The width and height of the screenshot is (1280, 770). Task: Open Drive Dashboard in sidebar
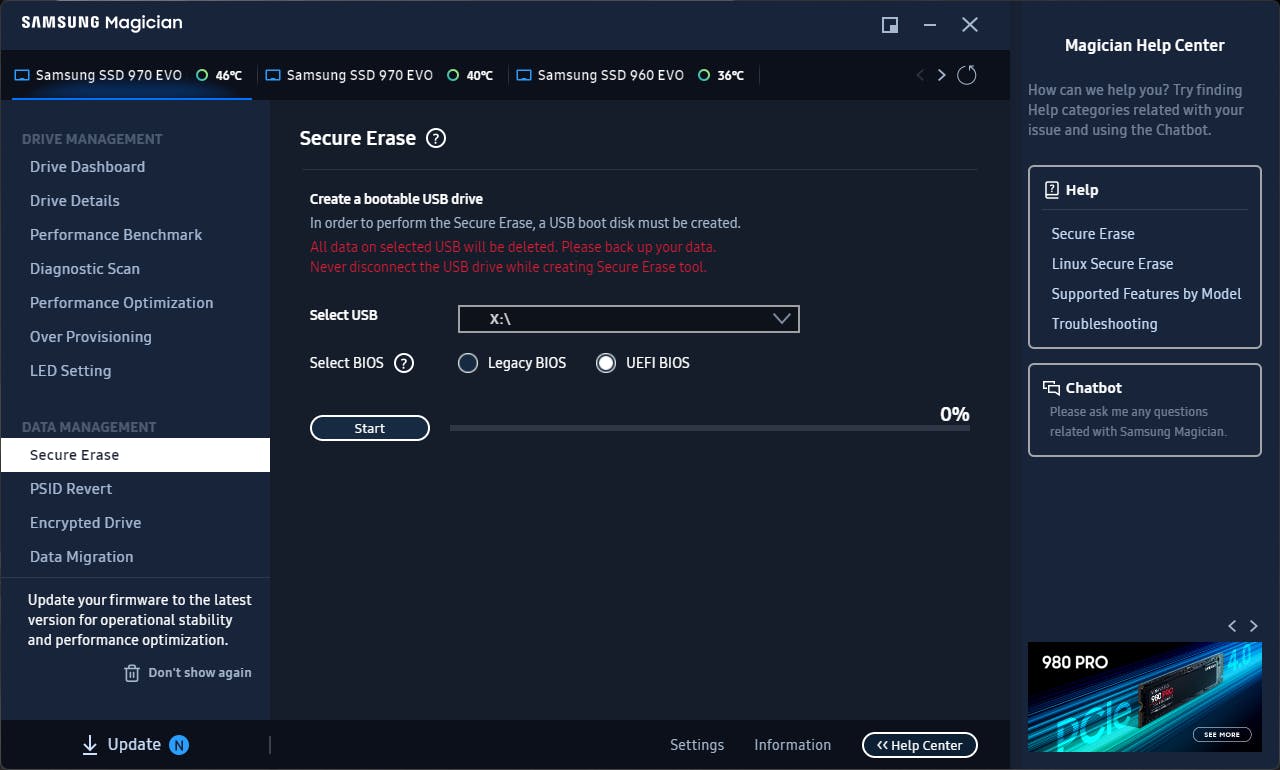point(87,167)
